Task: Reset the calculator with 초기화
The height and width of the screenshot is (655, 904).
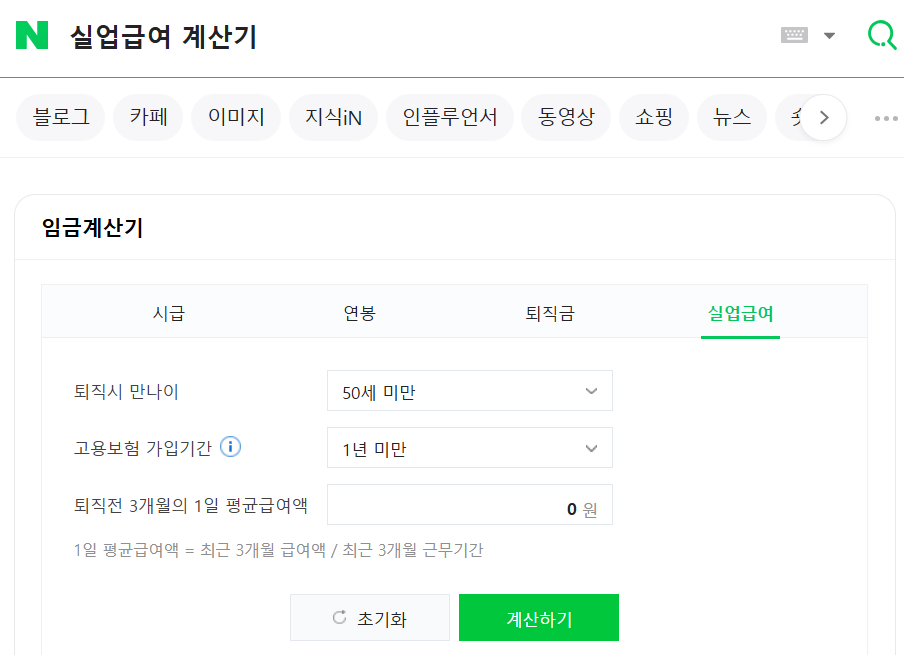Action: click(x=369, y=617)
